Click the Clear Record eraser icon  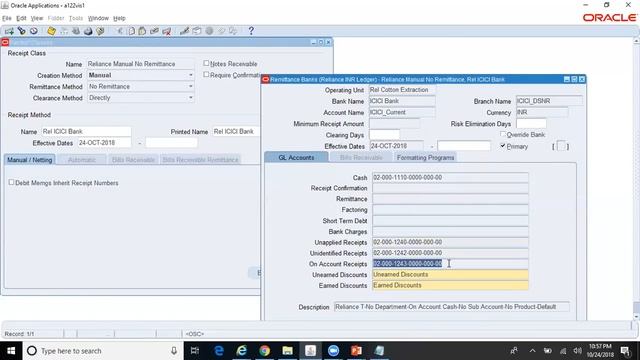tap(154, 31)
